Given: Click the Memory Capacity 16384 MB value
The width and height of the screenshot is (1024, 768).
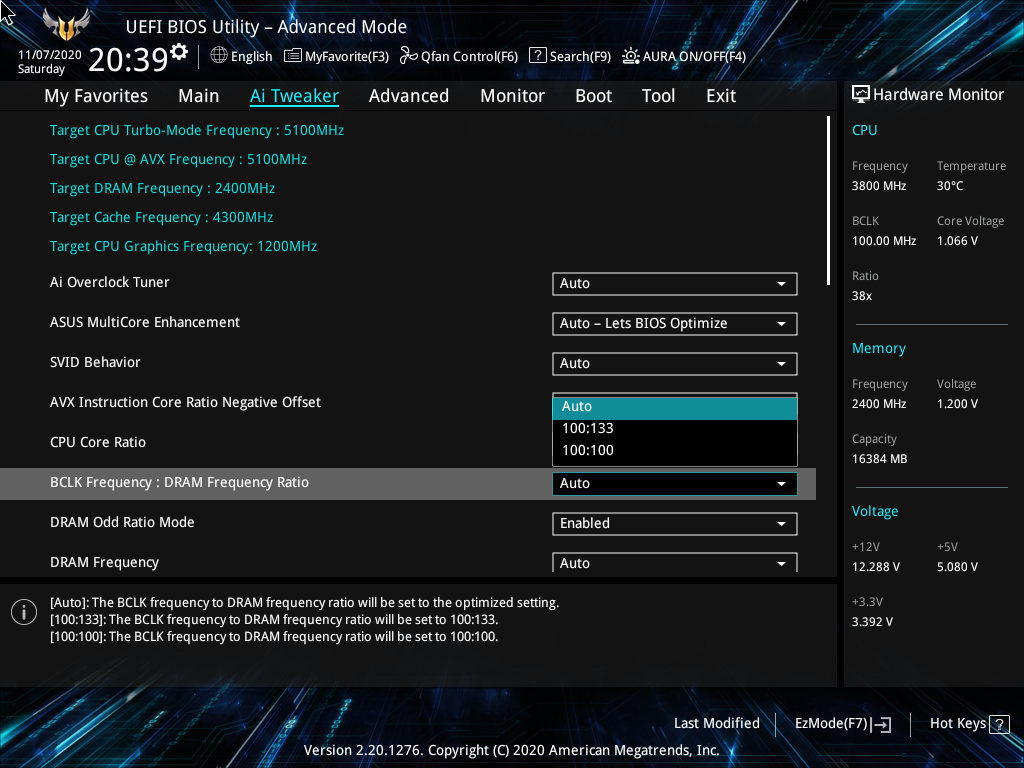Looking at the screenshot, I should 879,459.
